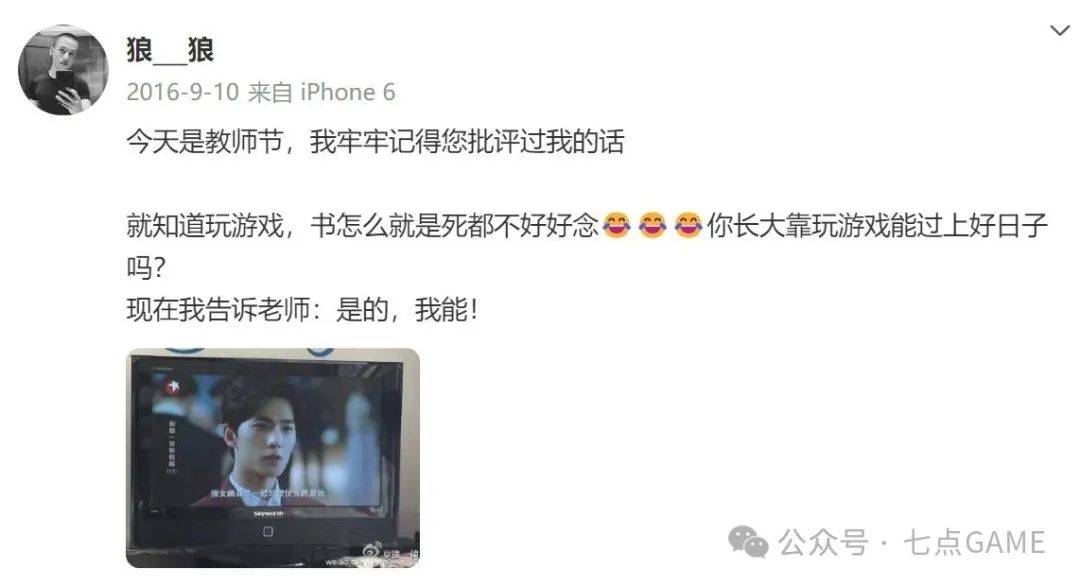Open the 狼__狼 username profile link
The image size is (1080, 586).
[170, 50]
